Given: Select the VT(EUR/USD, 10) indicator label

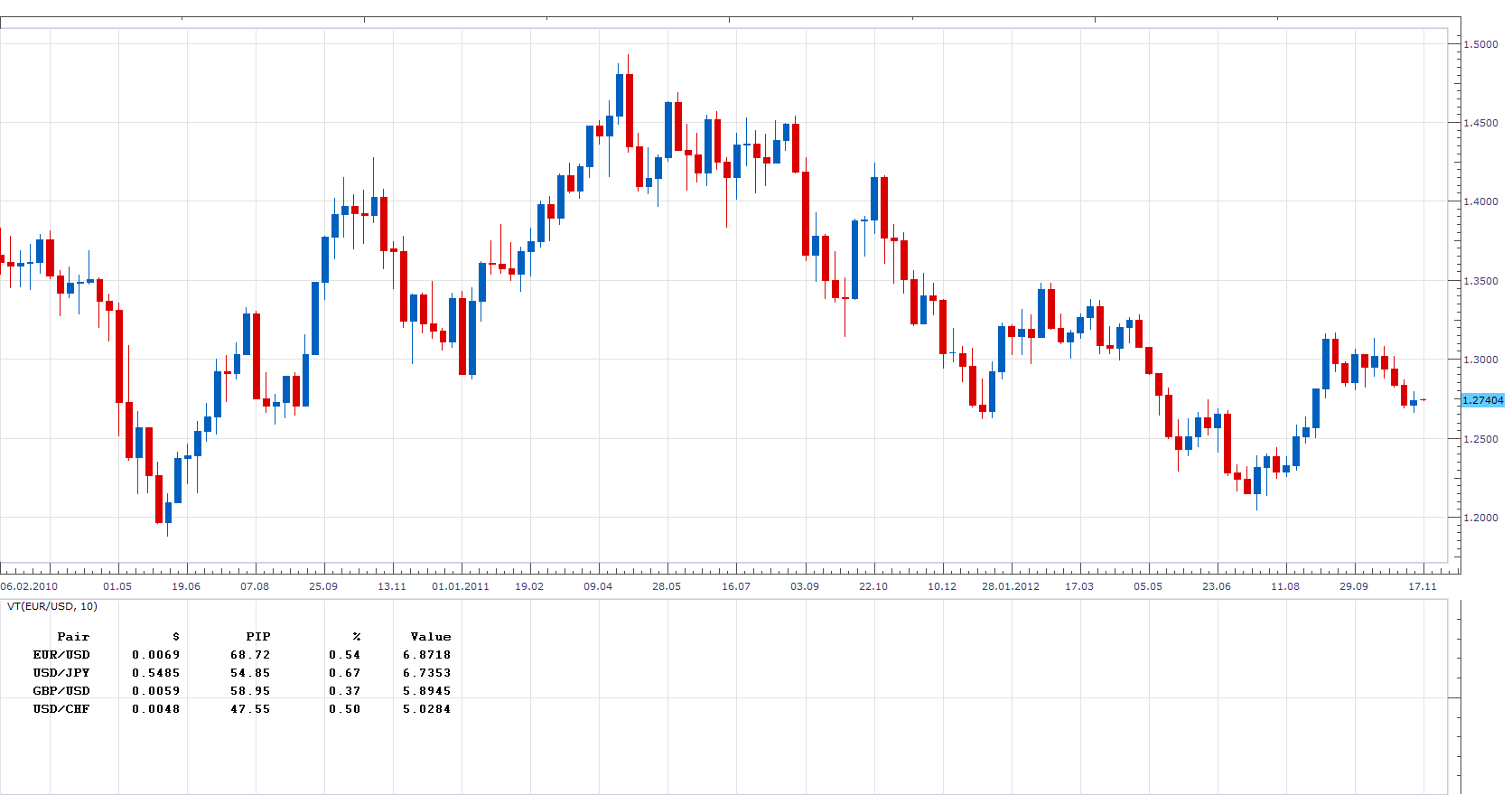Looking at the screenshot, I should 52,606.
